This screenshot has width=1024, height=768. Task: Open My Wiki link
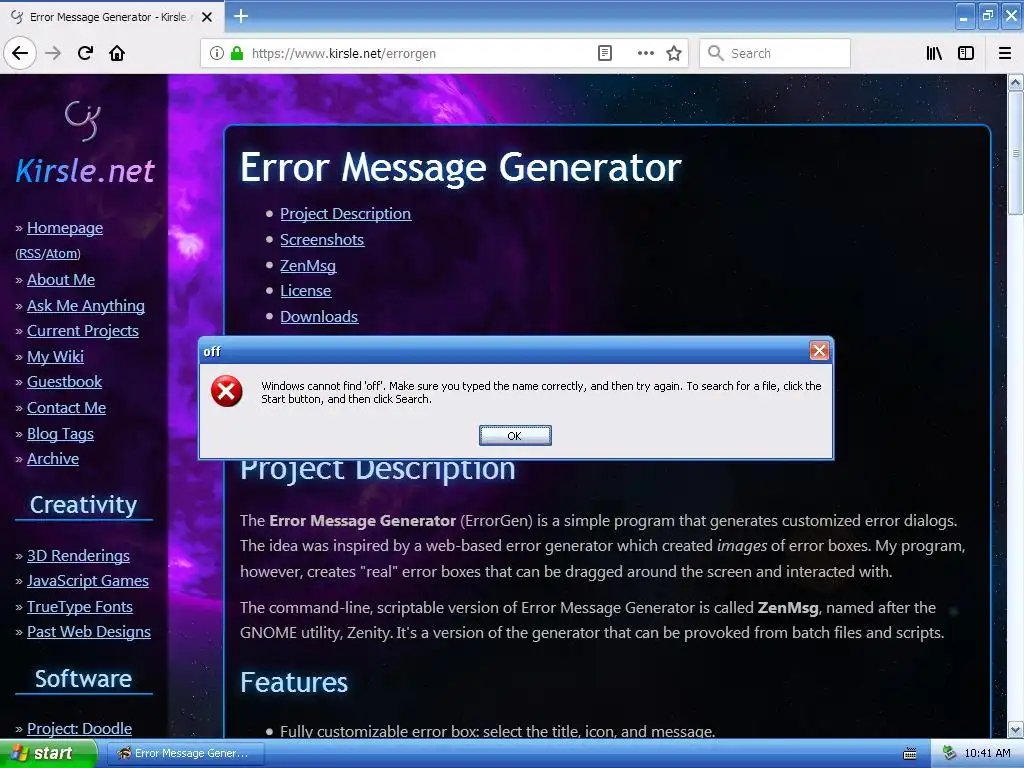click(55, 357)
